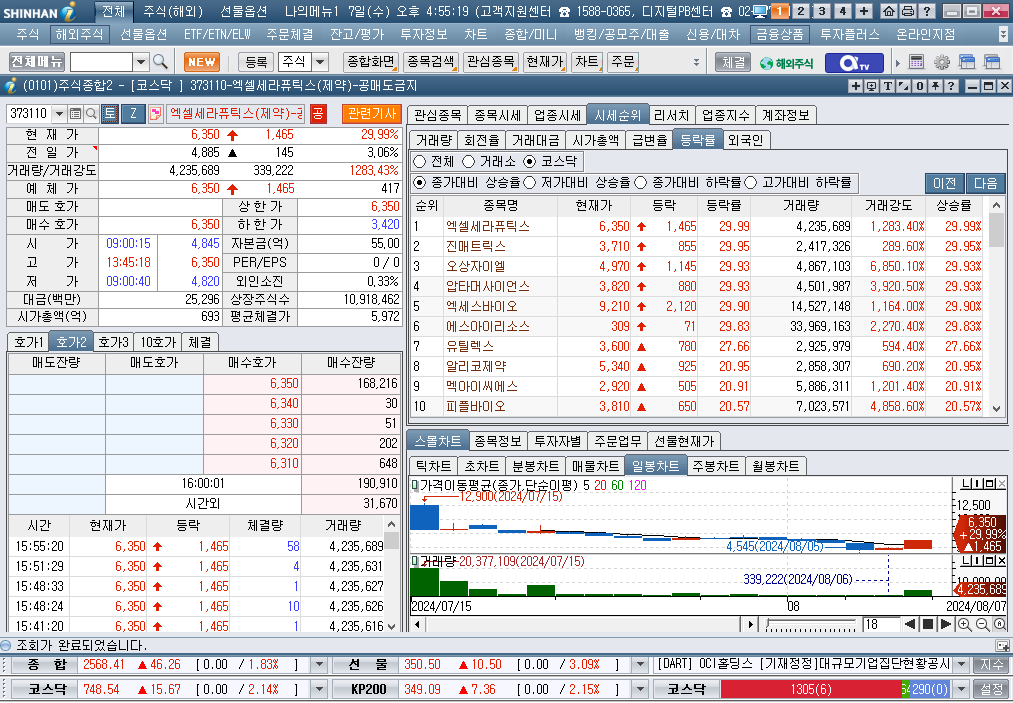Open the 전체메뉴 search box dropdown

(141, 62)
